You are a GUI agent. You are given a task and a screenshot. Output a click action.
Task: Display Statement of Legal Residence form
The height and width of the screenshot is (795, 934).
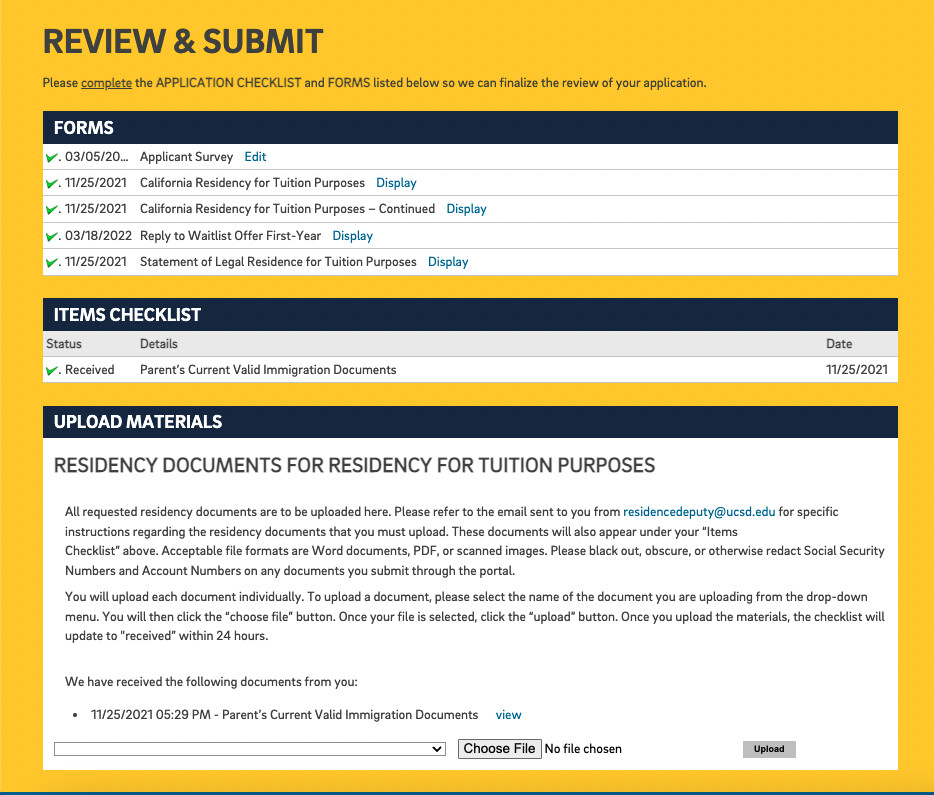[448, 262]
